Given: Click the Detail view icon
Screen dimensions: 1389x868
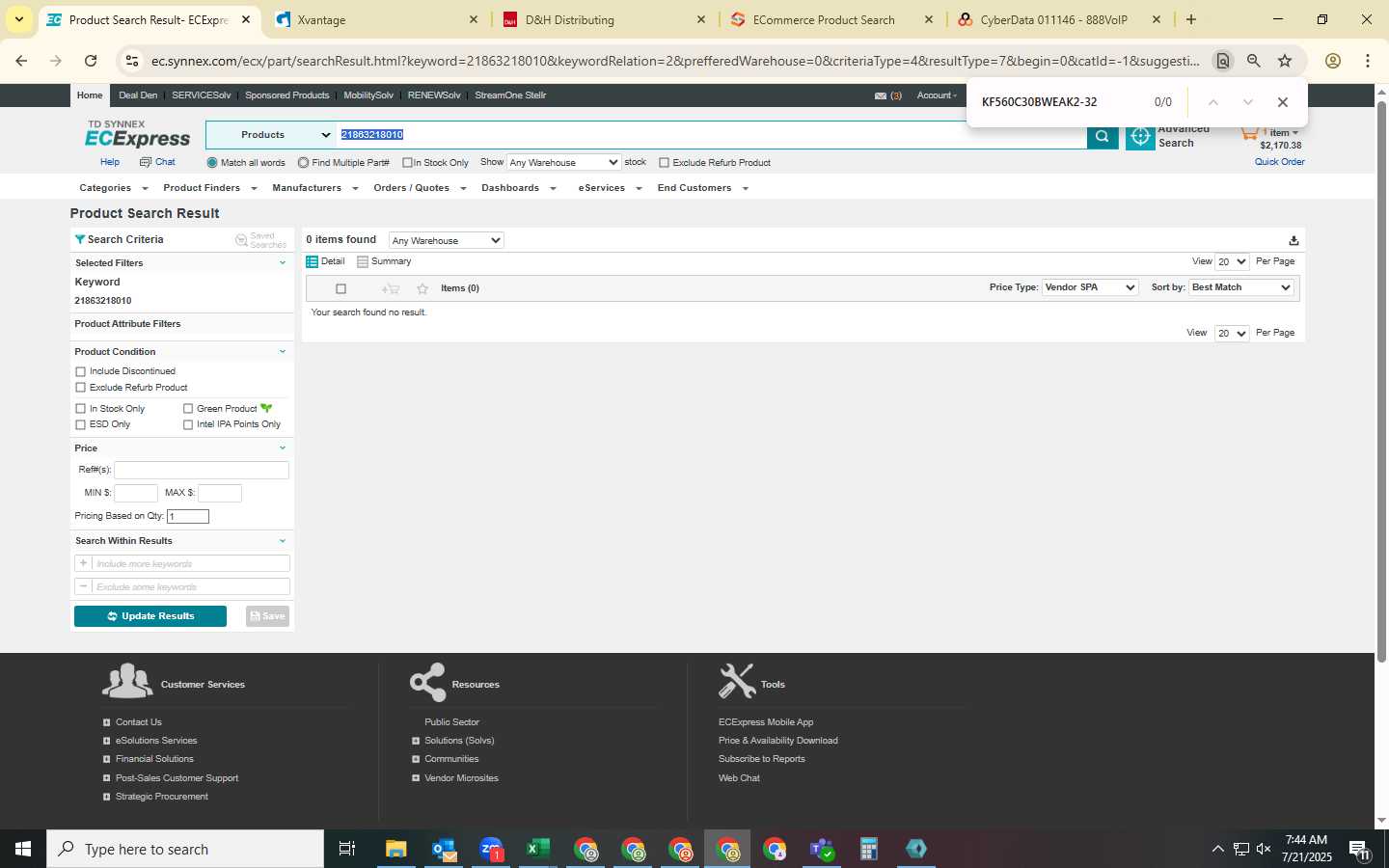Looking at the screenshot, I should 312,261.
